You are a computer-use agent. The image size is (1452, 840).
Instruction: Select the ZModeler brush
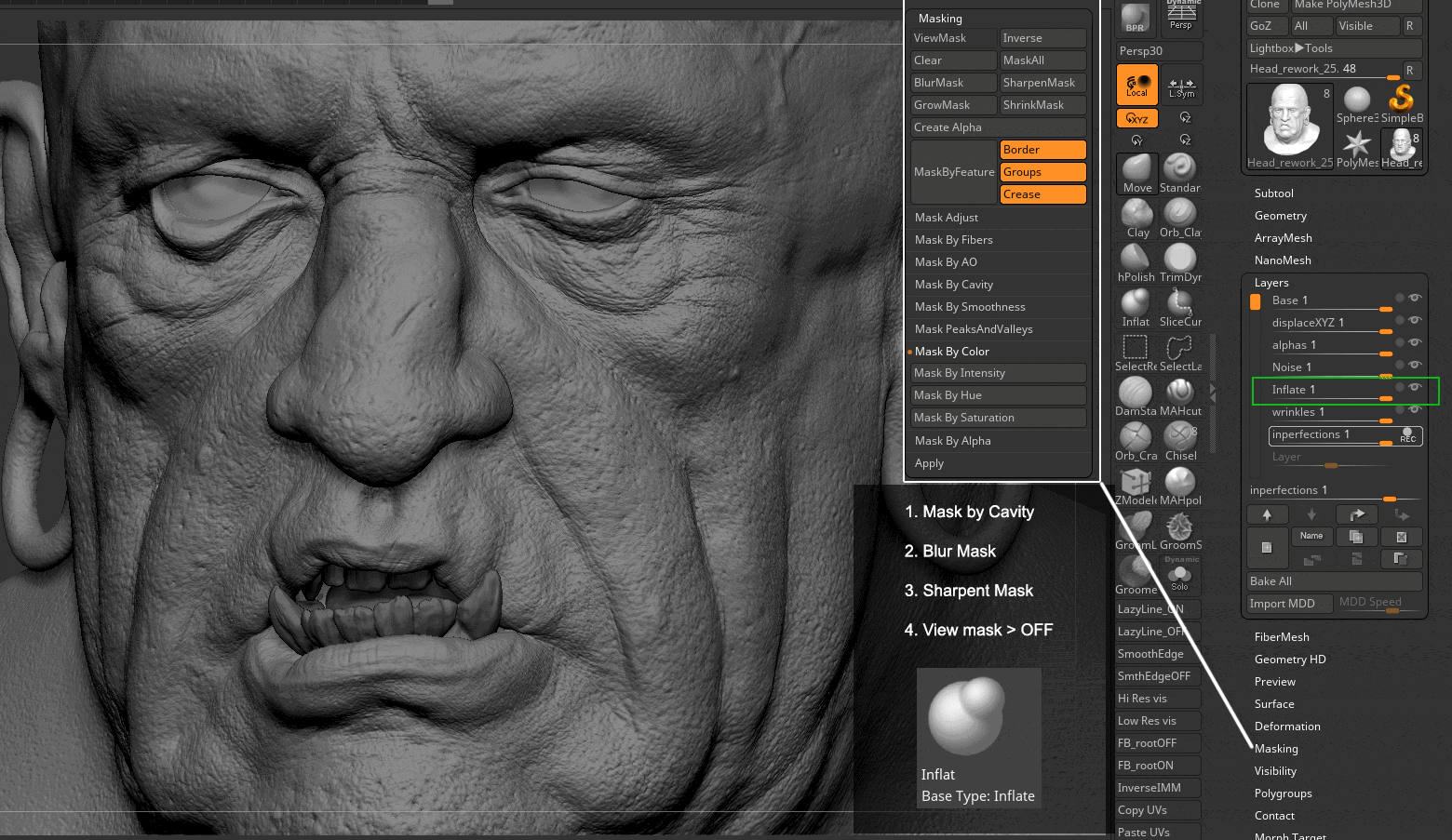(1136, 487)
